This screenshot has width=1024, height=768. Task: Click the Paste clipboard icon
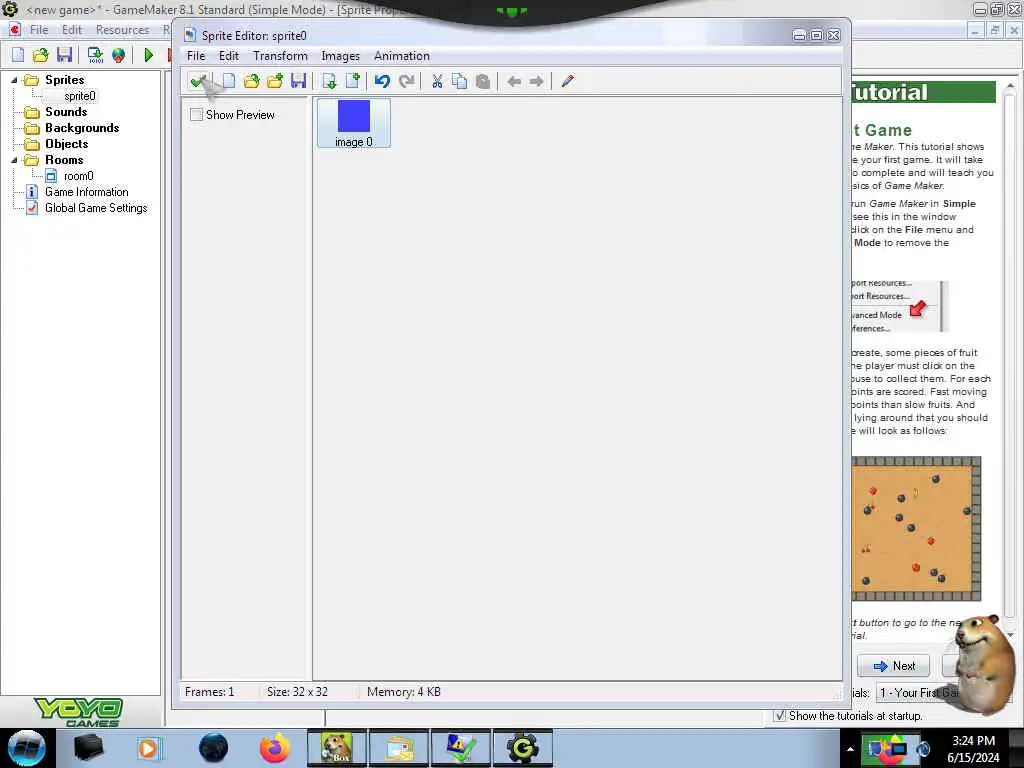pos(483,81)
